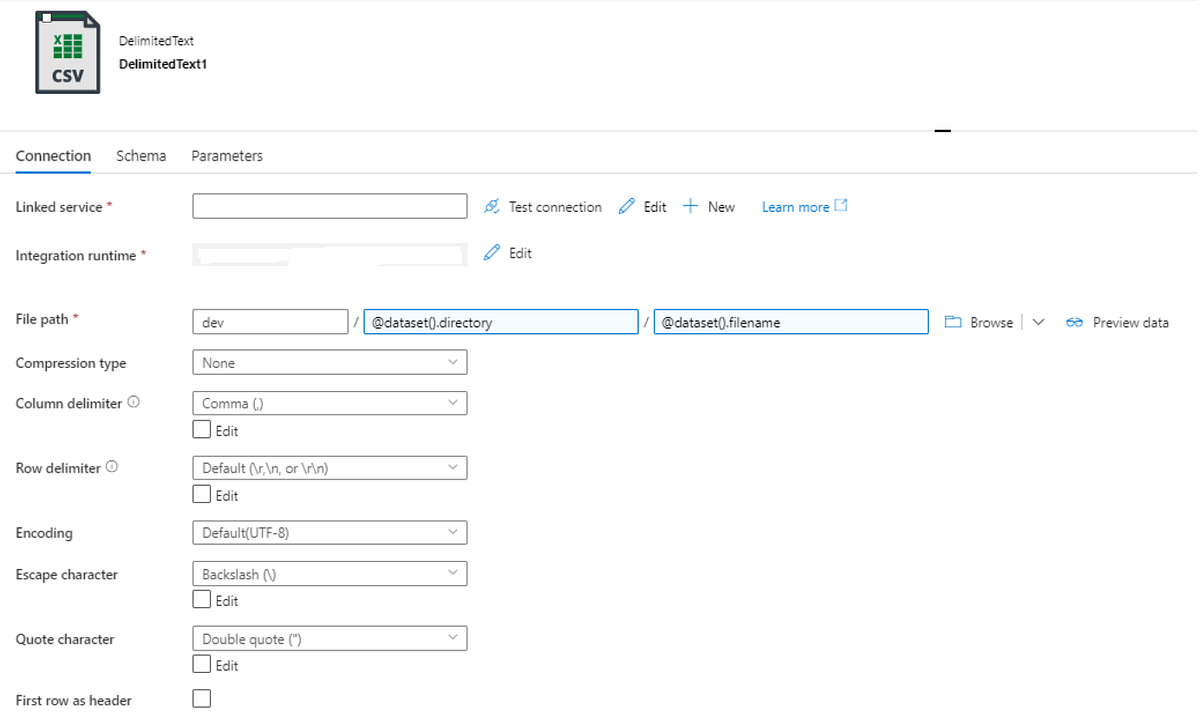Click the dev file path field
The image size is (1200, 719).
(270, 322)
